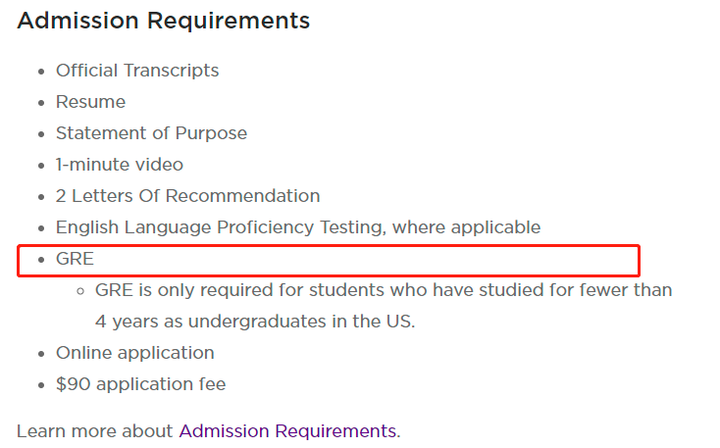720x448 pixels.
Task: Click the $90 application fee item
Action: [141, 384]
